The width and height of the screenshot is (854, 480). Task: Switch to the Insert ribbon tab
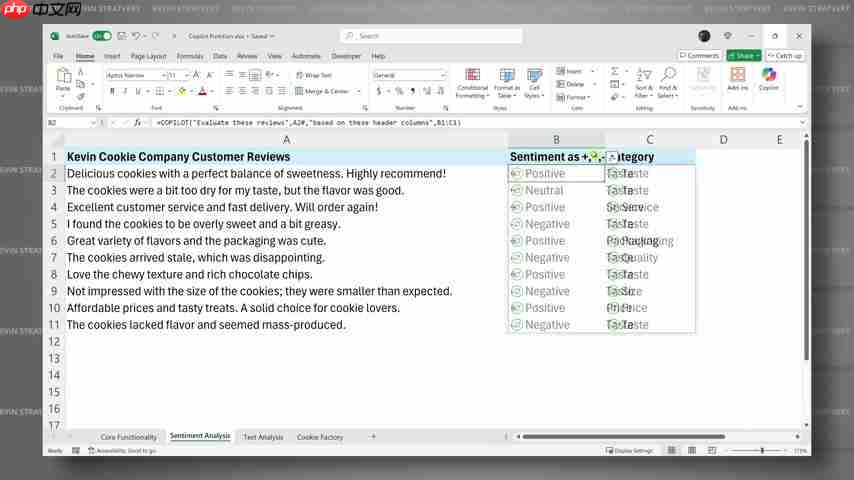coord(112,56)
